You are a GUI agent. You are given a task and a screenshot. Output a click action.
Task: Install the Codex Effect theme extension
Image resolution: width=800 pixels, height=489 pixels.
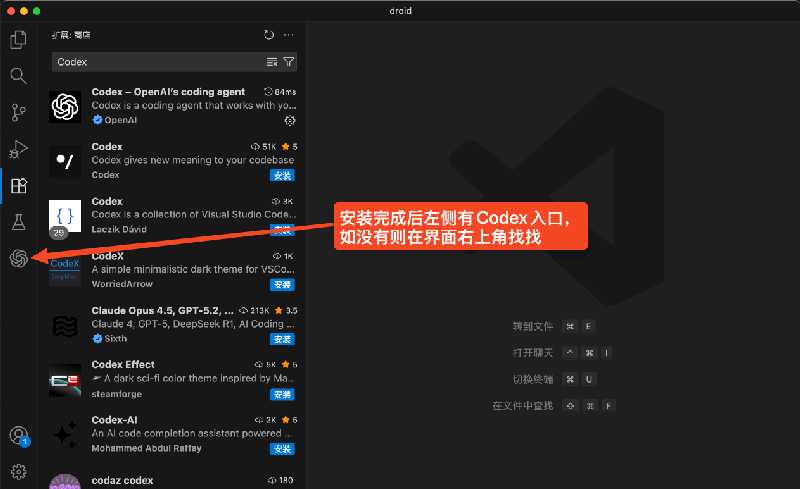(x=281, y=393)
